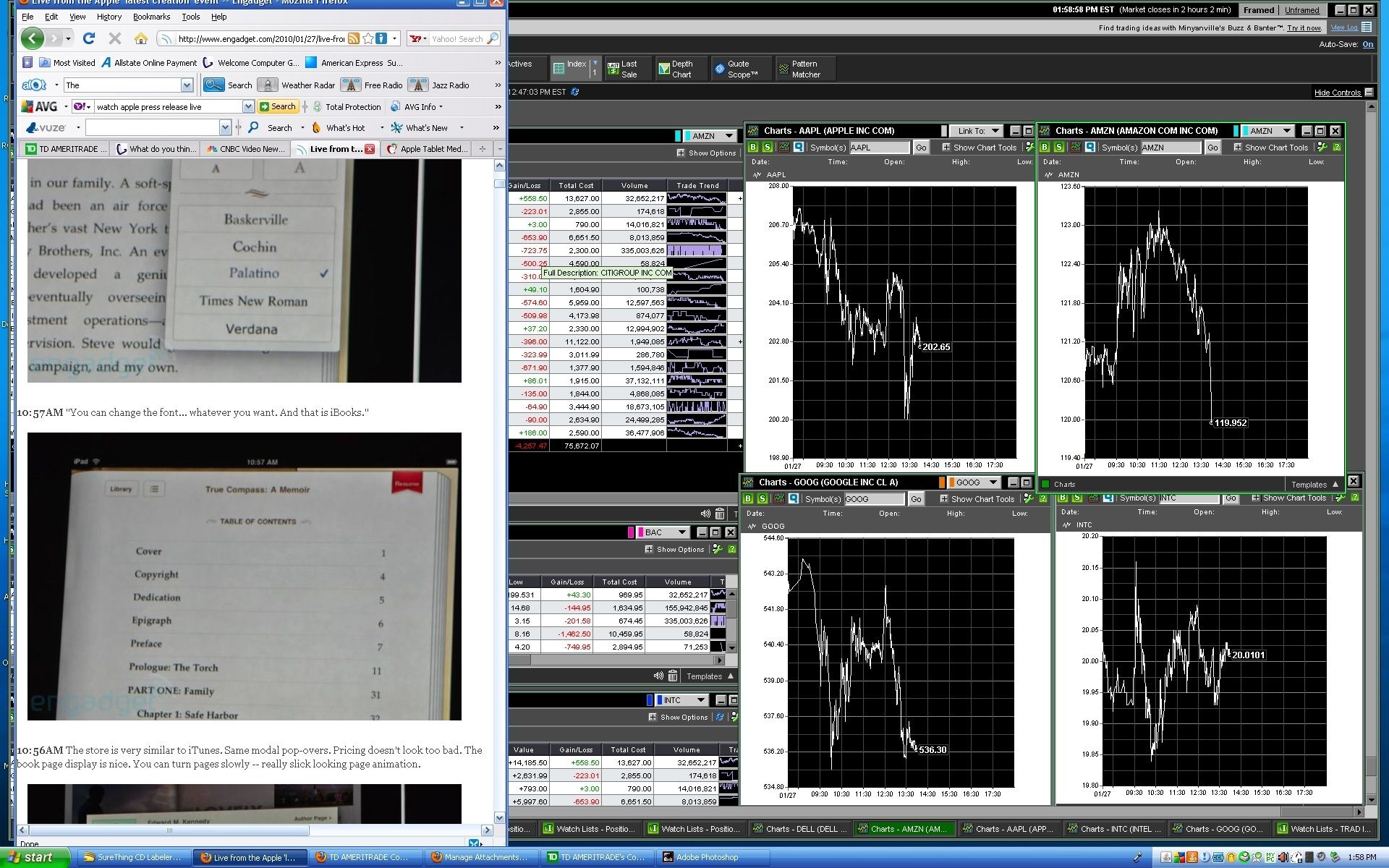The image size is (1389, 868).
Task: Expand Show Options in AMZN watch list
Action: pyautogui.click(x=706, y=153)
